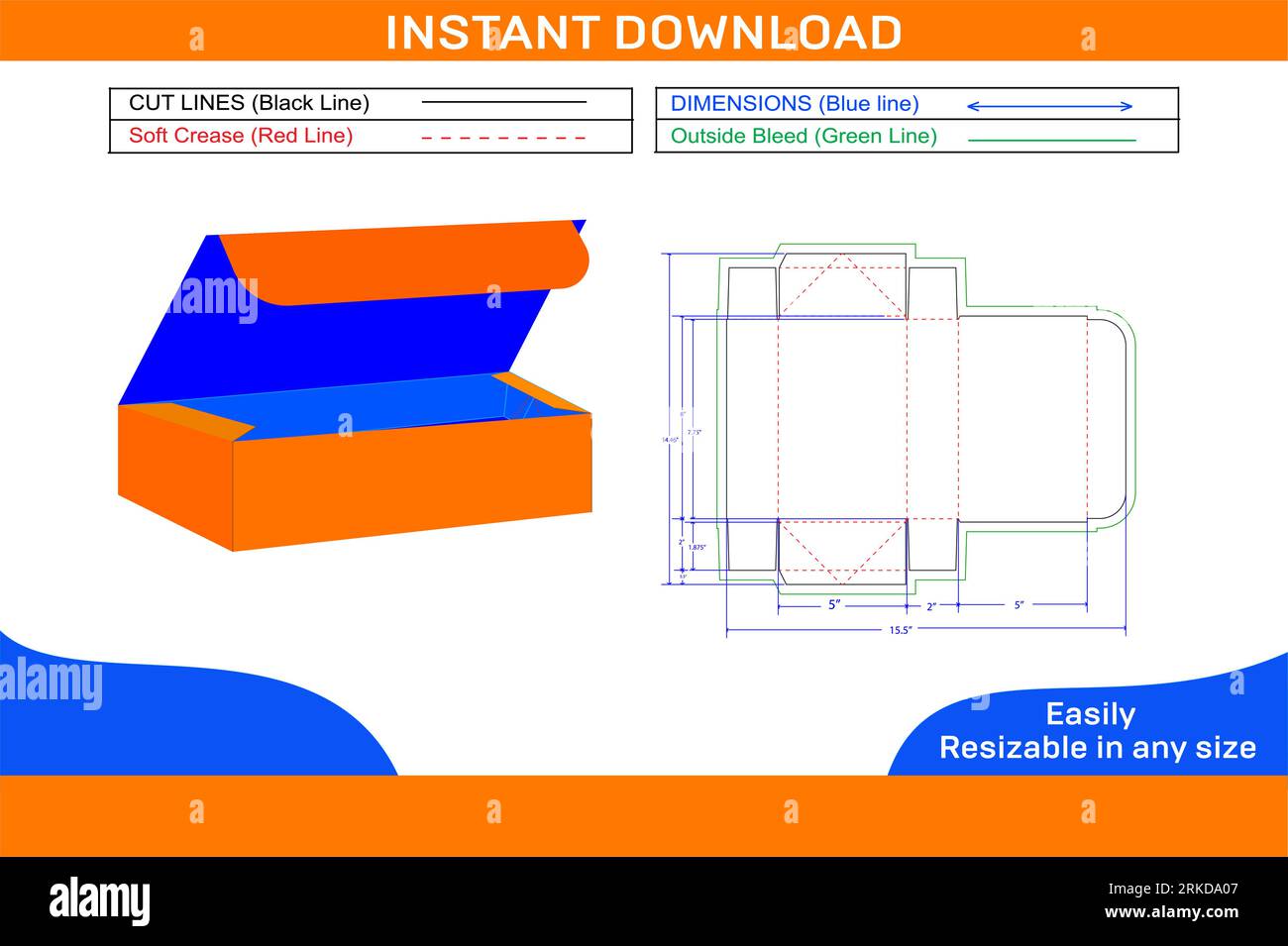
Task: Click the black cut line sample
Action: [x=503, y=102]
